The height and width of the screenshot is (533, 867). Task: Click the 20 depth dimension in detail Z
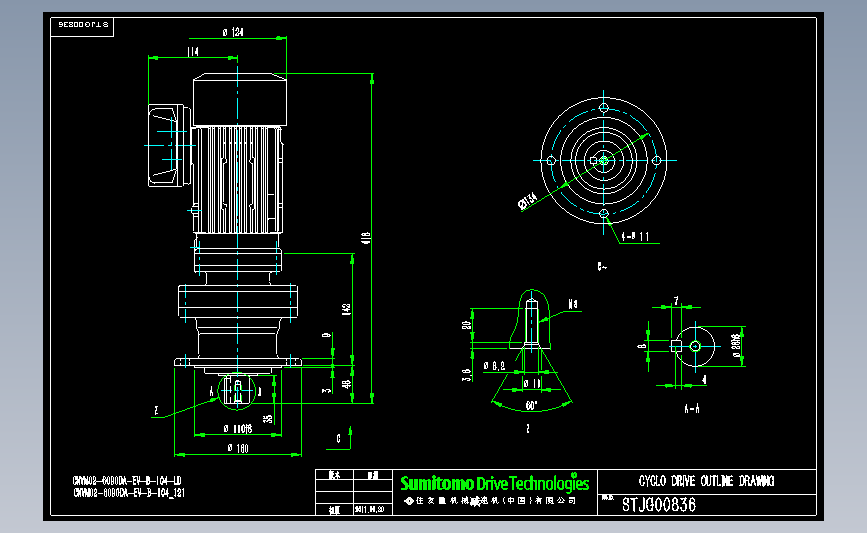[467, 325]
